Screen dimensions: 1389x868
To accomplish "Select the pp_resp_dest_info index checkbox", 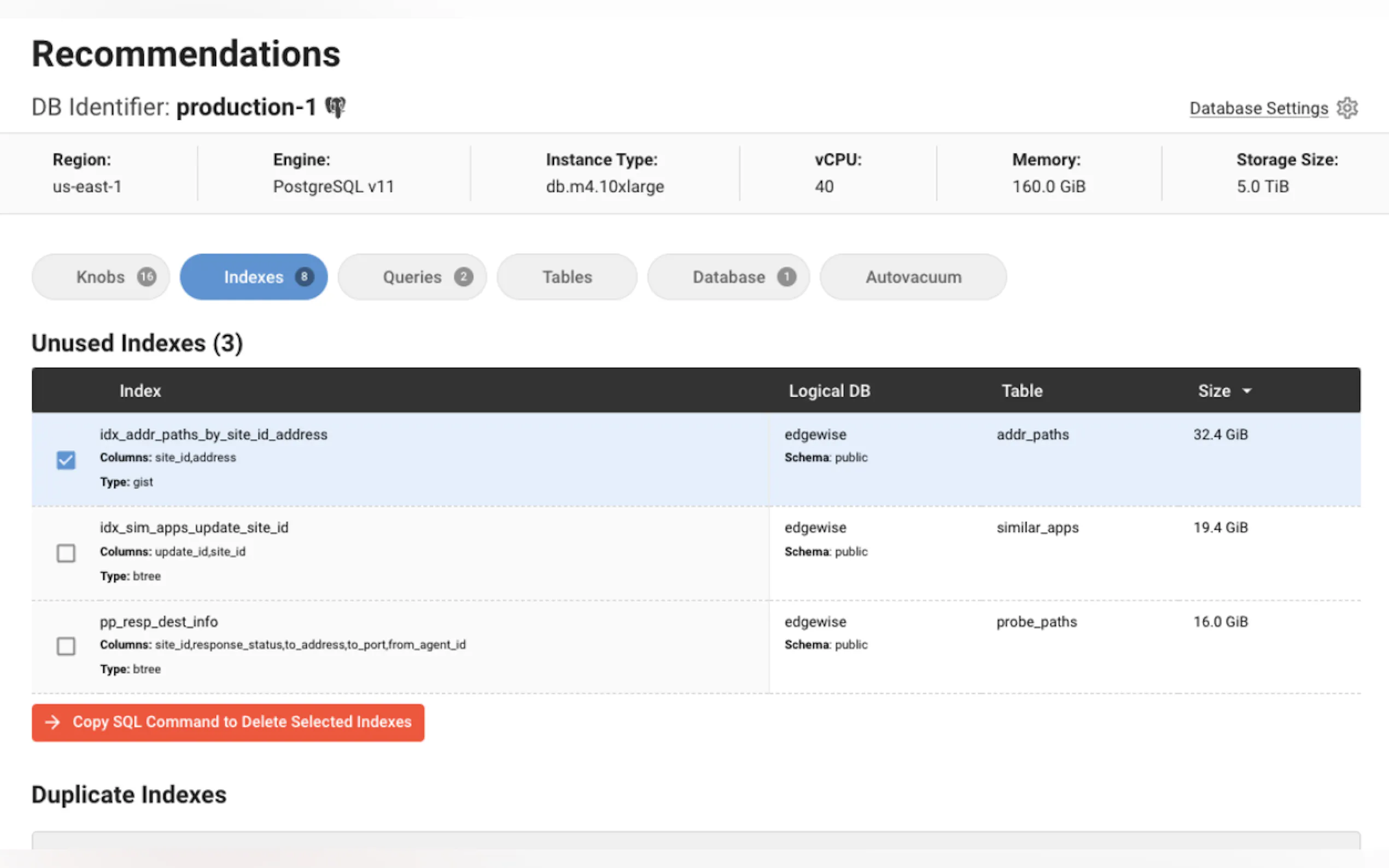I will coord(66,646).
